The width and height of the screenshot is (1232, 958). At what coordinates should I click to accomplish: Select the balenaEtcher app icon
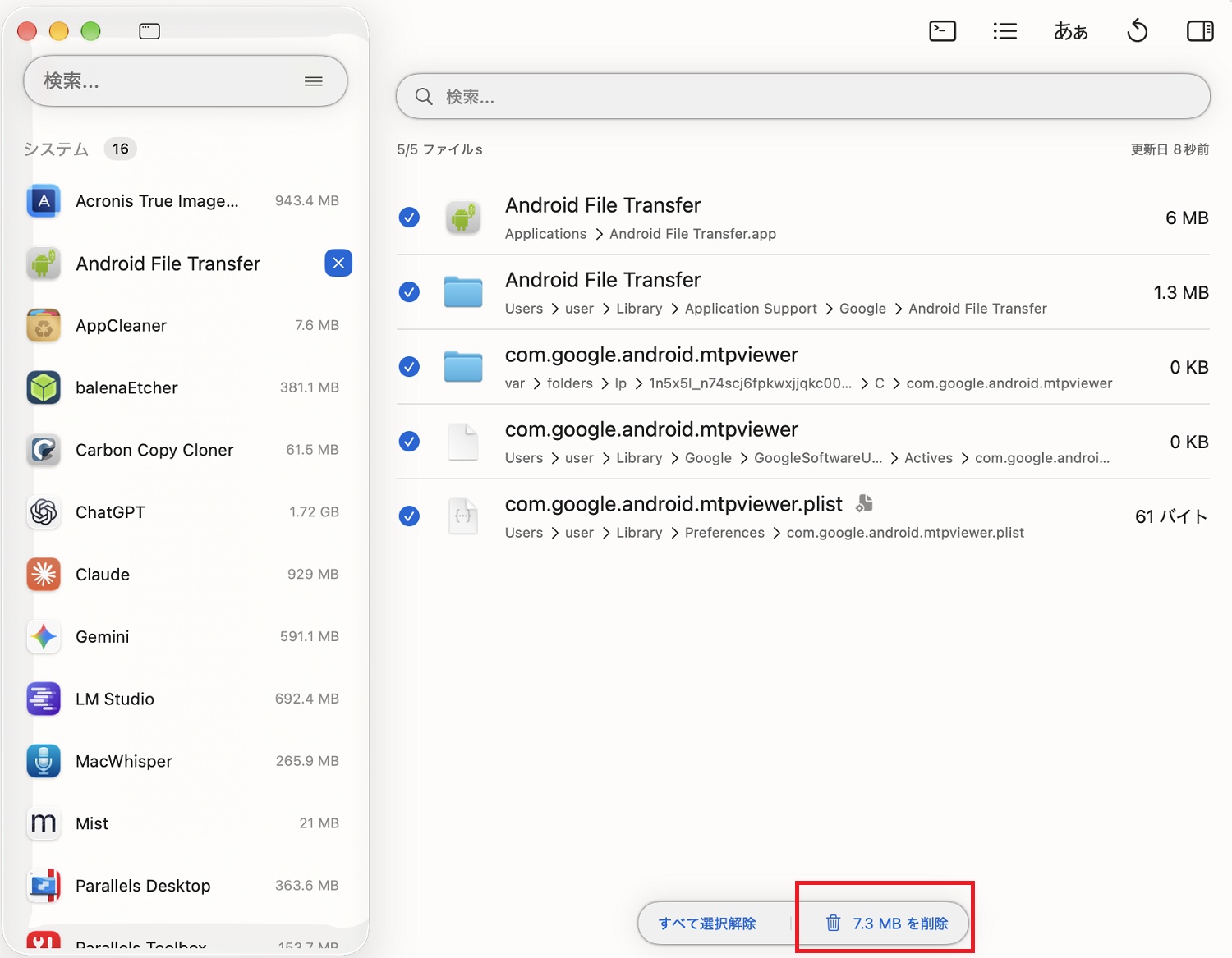[x=44, y=387]
